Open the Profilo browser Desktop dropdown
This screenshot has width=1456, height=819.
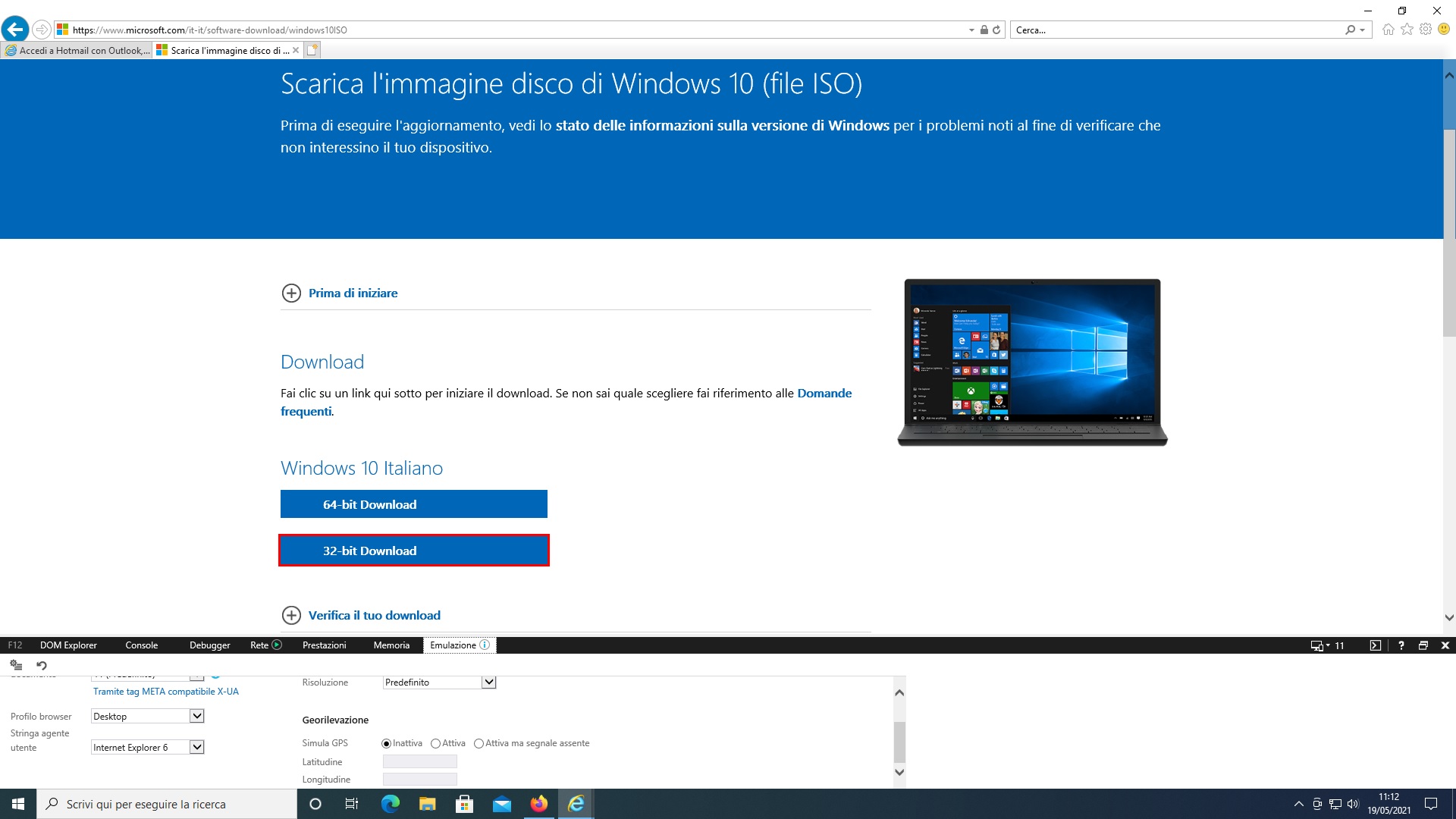click(148, 716)
